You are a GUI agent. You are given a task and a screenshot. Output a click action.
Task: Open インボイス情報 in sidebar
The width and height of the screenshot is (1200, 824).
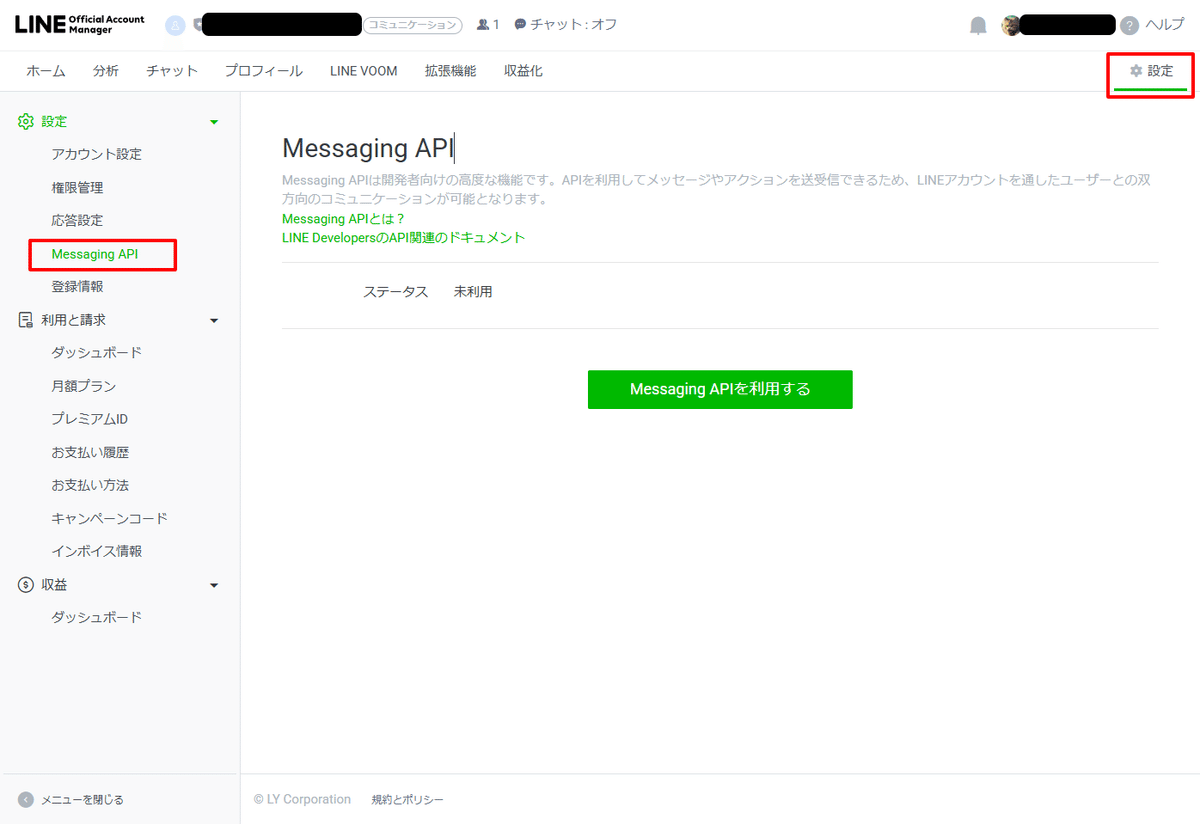pyautogui.click(x=97, y=551)
